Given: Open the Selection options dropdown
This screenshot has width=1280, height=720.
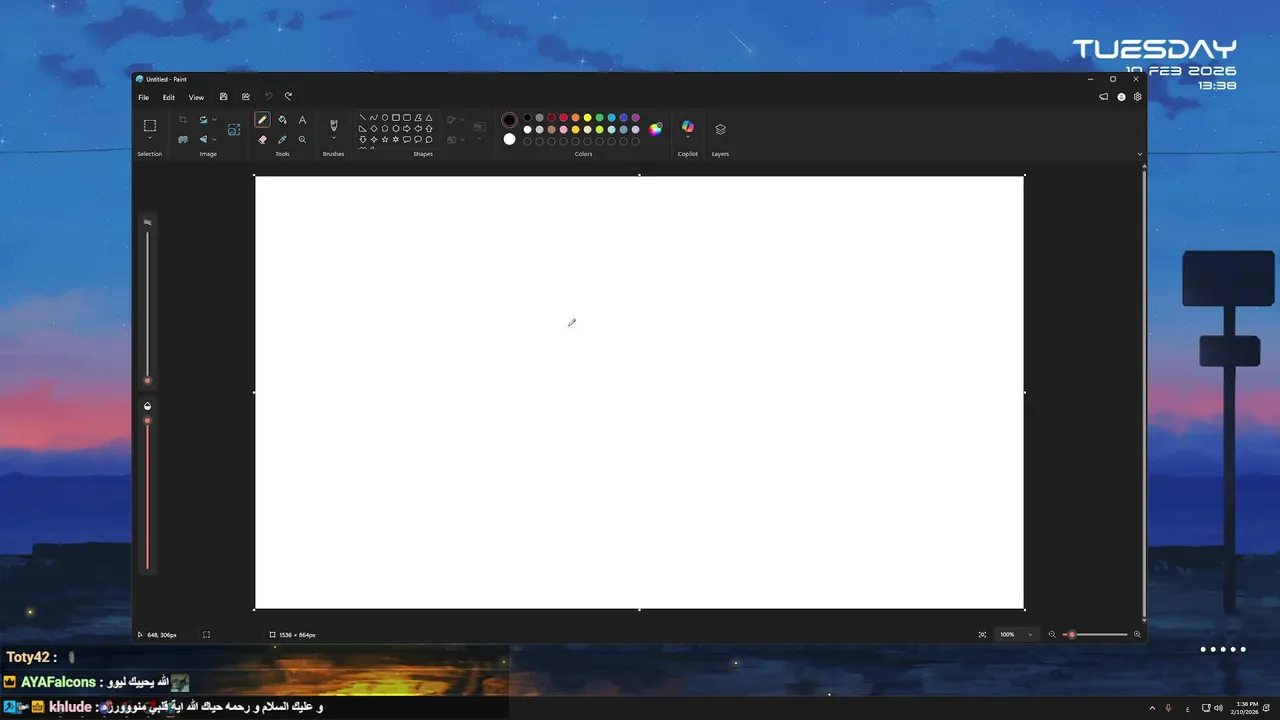Looking at the screenshot, I should [x=149, y=138].
